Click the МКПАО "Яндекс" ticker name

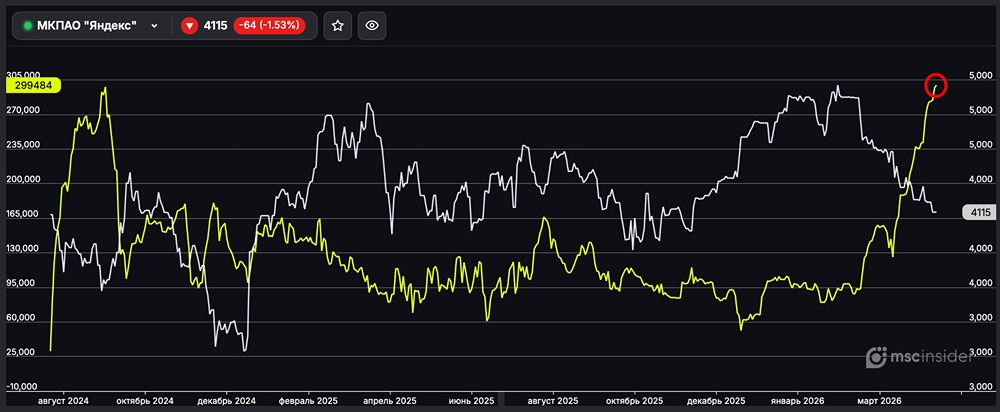point(86,26)
